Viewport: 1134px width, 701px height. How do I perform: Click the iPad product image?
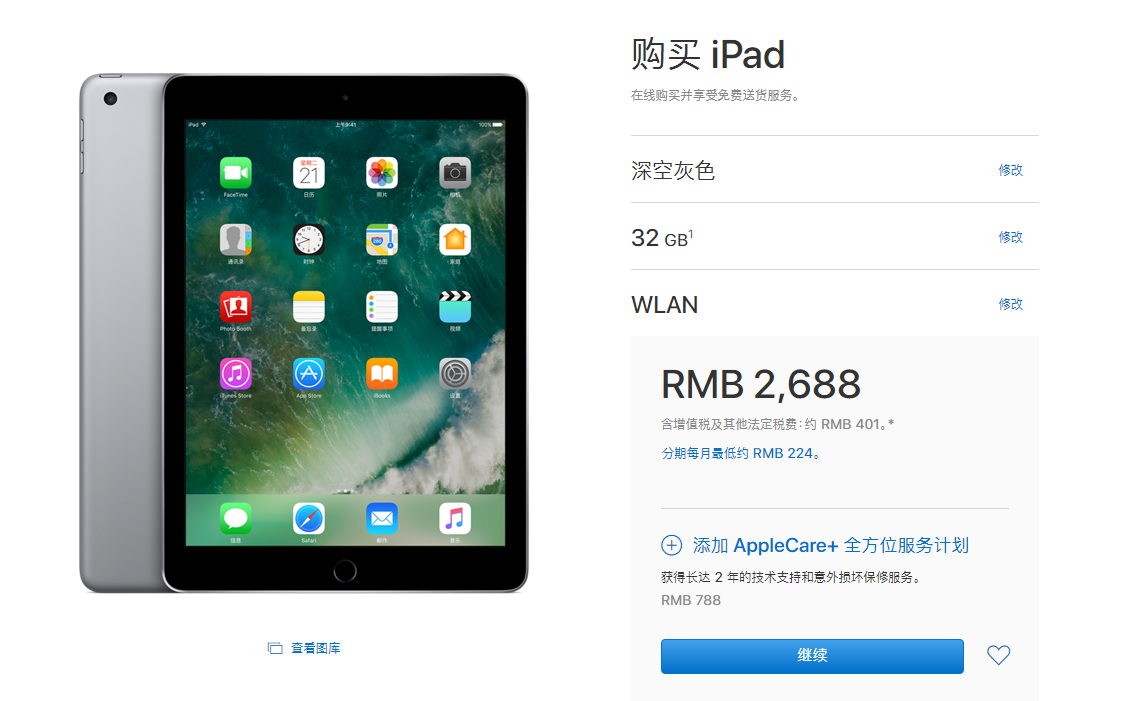(304, 333)
